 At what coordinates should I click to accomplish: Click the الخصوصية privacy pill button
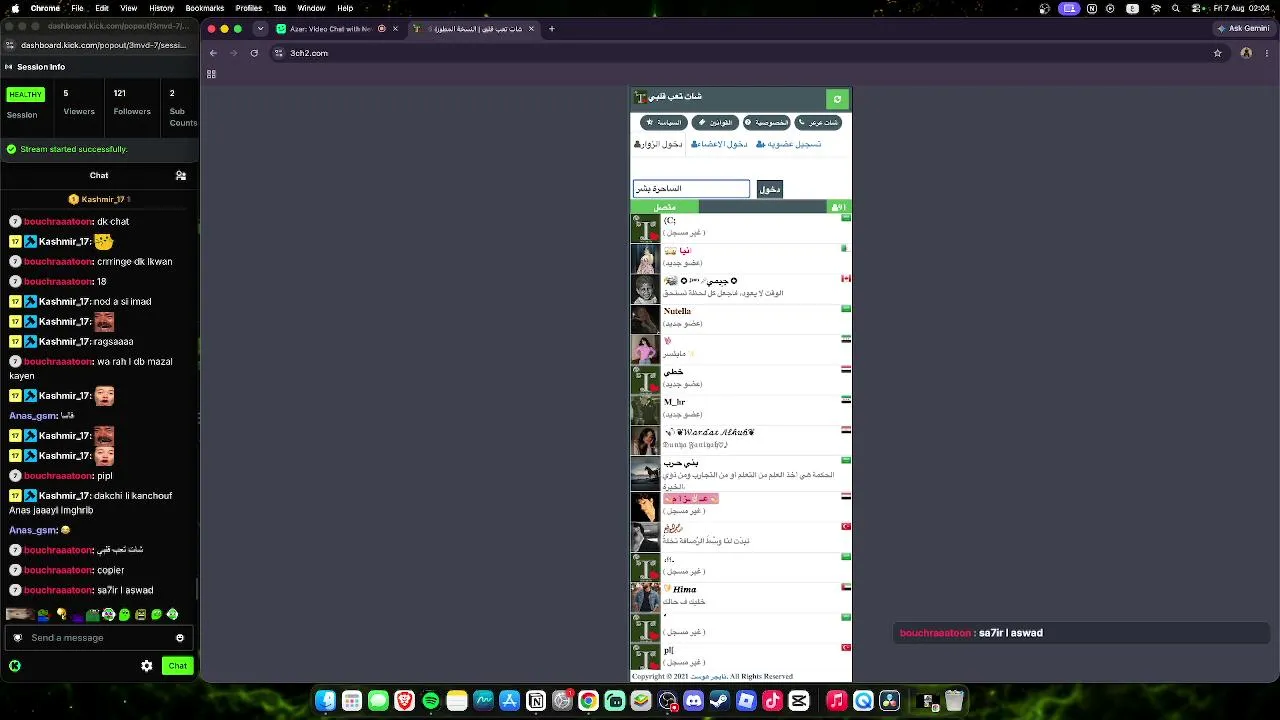coord(766,123)
